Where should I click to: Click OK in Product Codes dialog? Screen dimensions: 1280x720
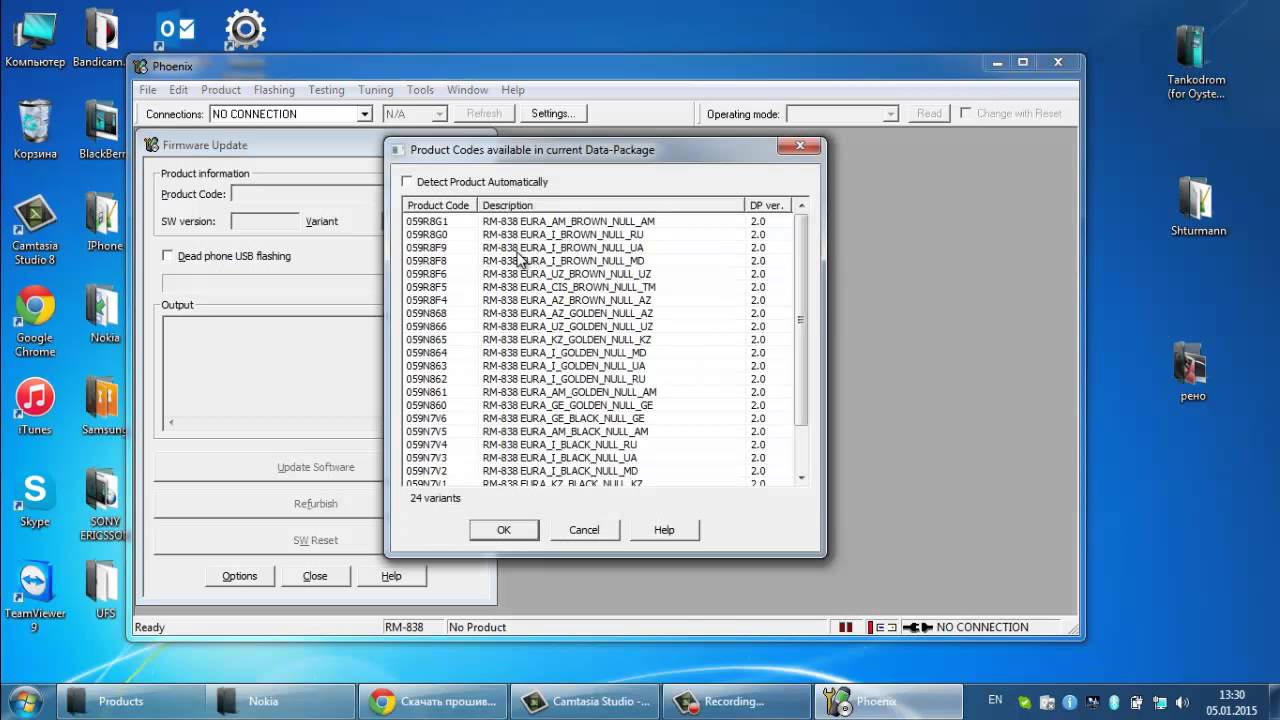click(504, 530)
